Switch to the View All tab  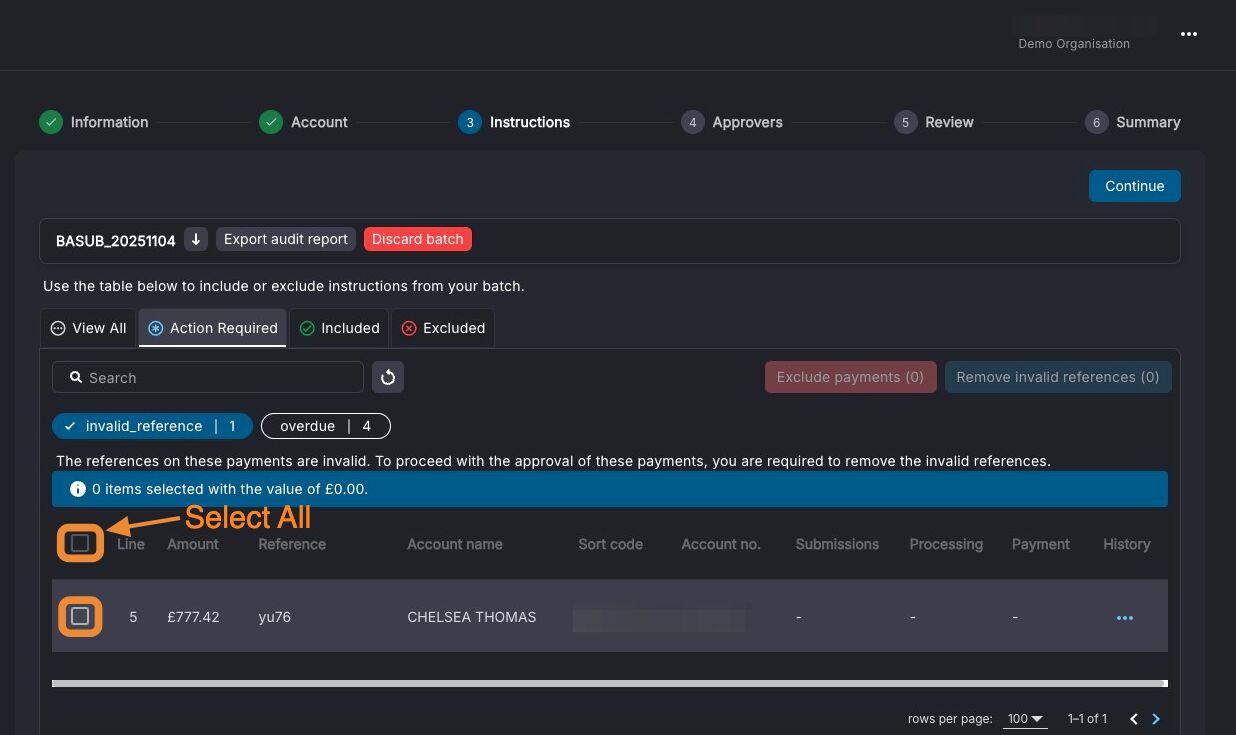(88, 328)
